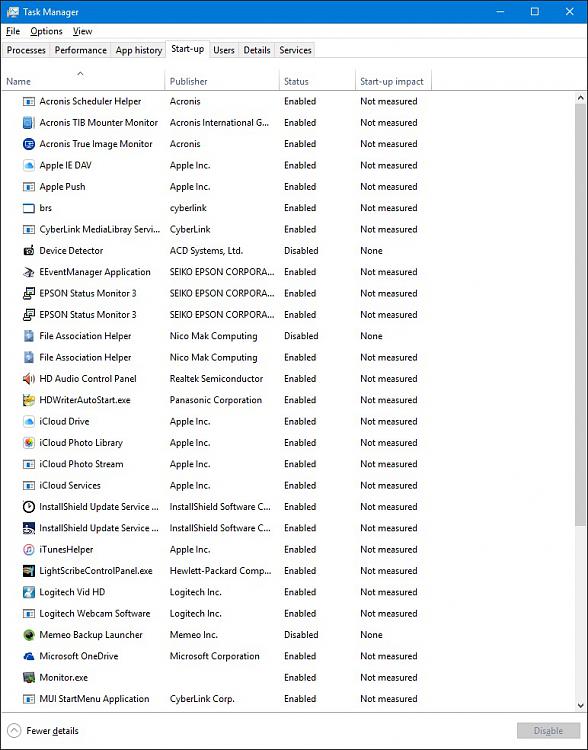Click the Disable button
Screen dimensions: 588x750
(548, 731)
